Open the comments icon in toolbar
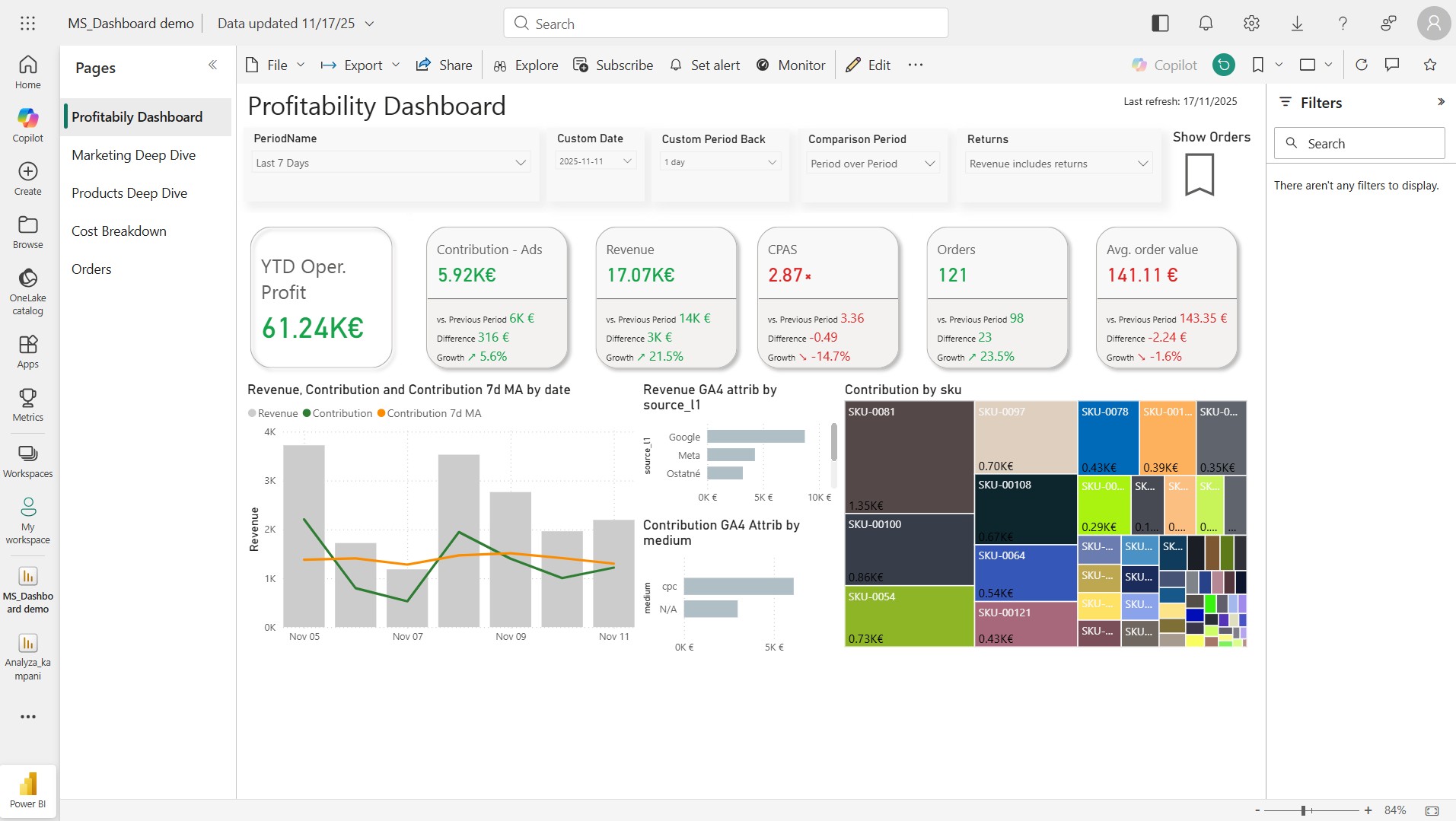The width and height of the screenshot is (1456, 821). pyautogui.click(x=1392, y=65)
